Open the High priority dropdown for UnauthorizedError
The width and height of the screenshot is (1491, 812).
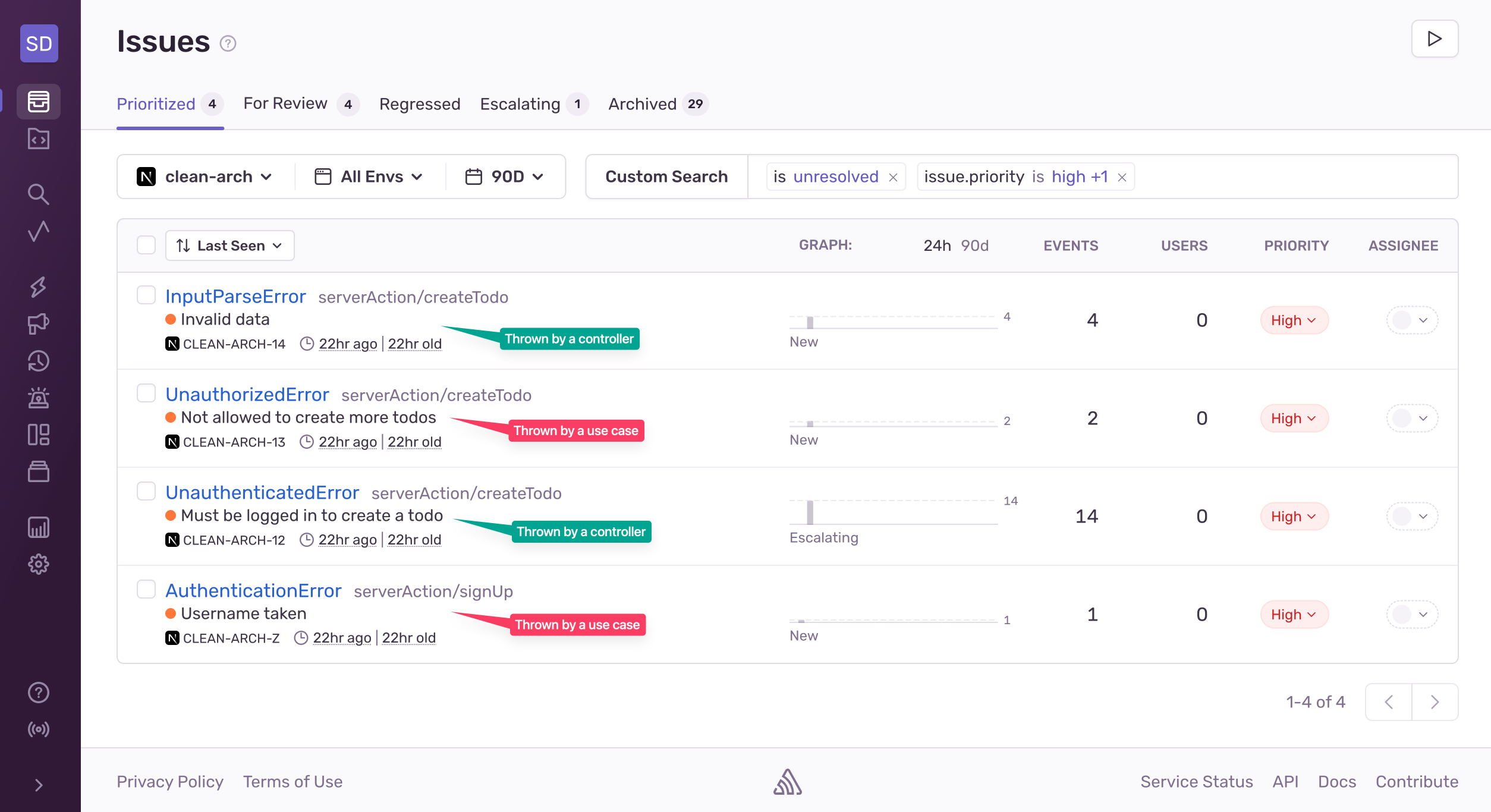click(1294, 418)
